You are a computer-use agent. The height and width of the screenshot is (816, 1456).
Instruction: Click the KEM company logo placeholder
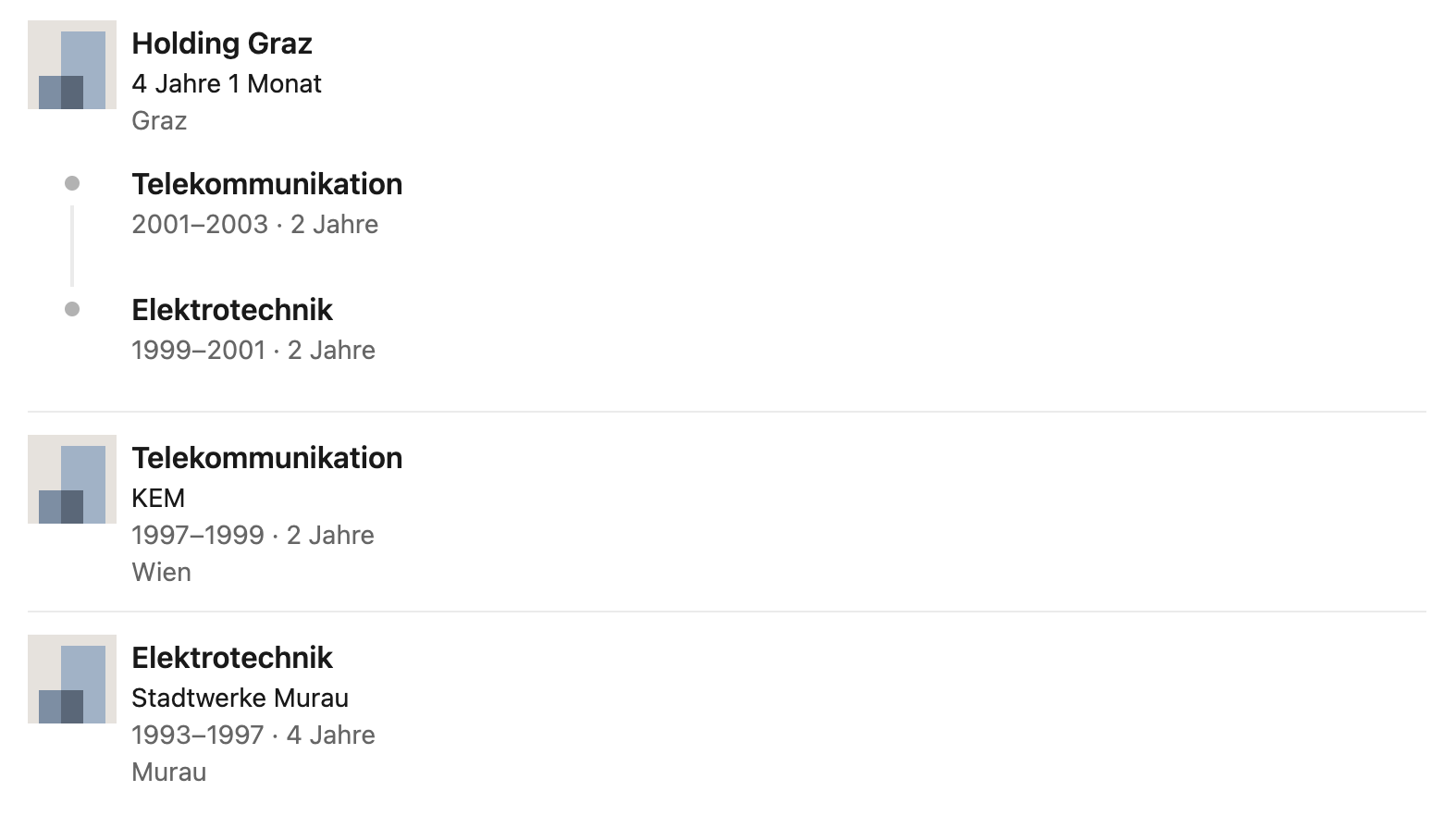[72, 479]
